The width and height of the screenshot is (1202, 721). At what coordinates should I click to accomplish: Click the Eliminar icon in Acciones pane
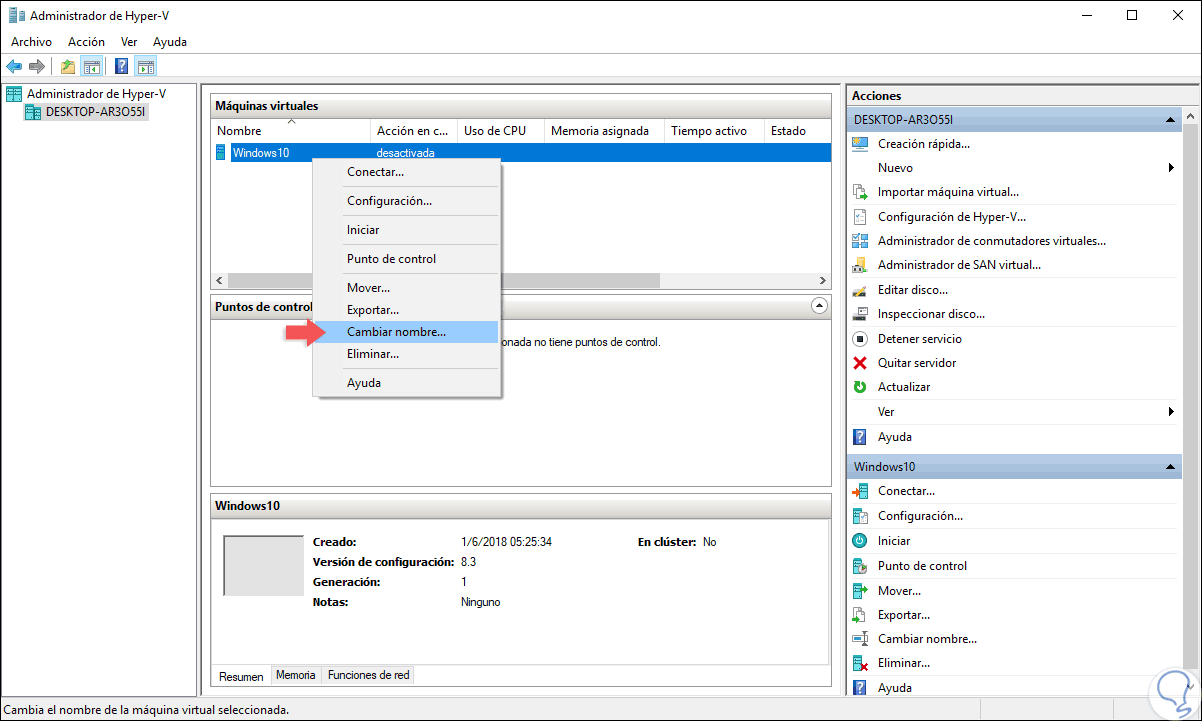859,663
